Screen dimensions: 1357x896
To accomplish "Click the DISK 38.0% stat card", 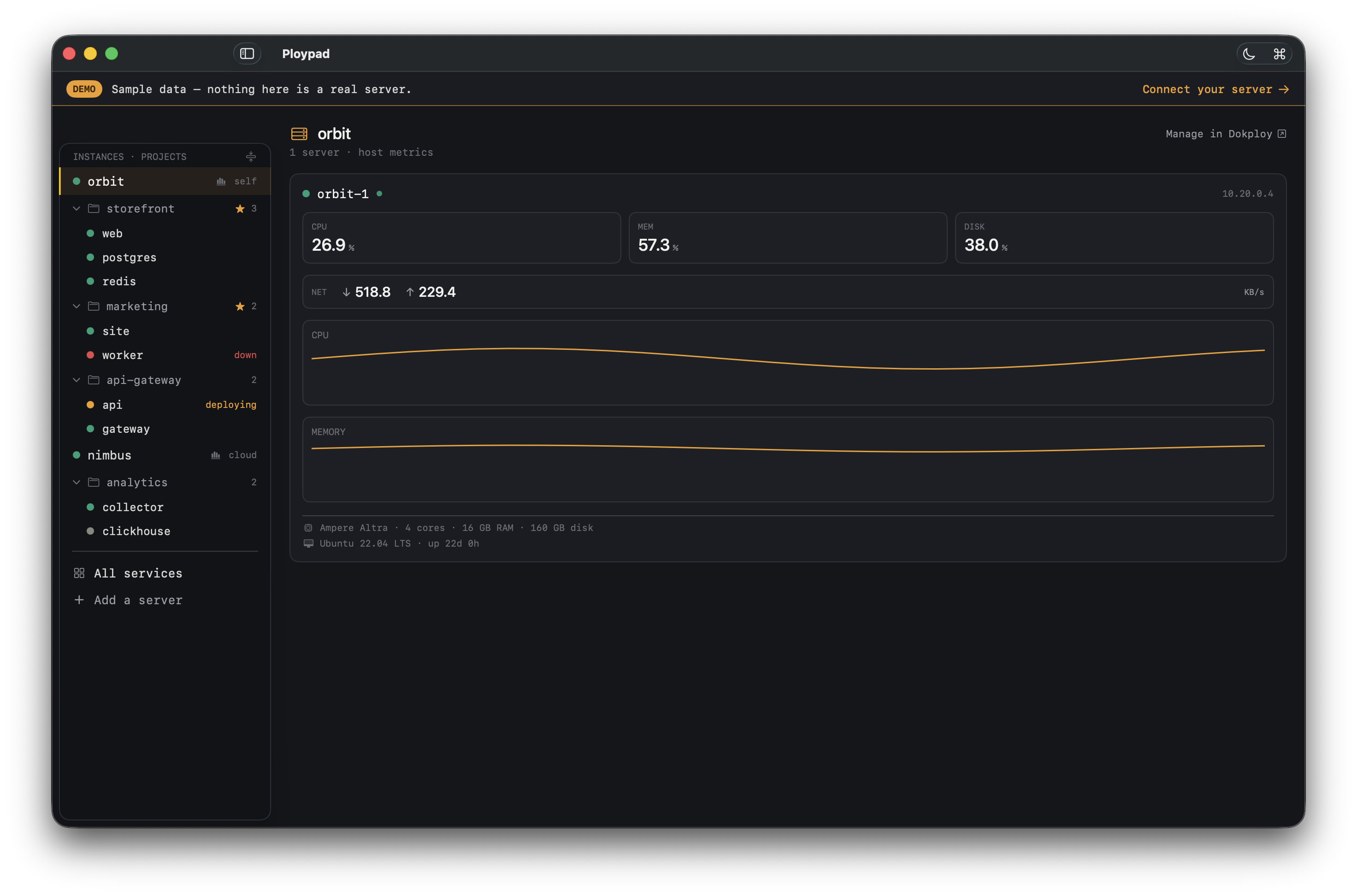I will coord(1114,238).
